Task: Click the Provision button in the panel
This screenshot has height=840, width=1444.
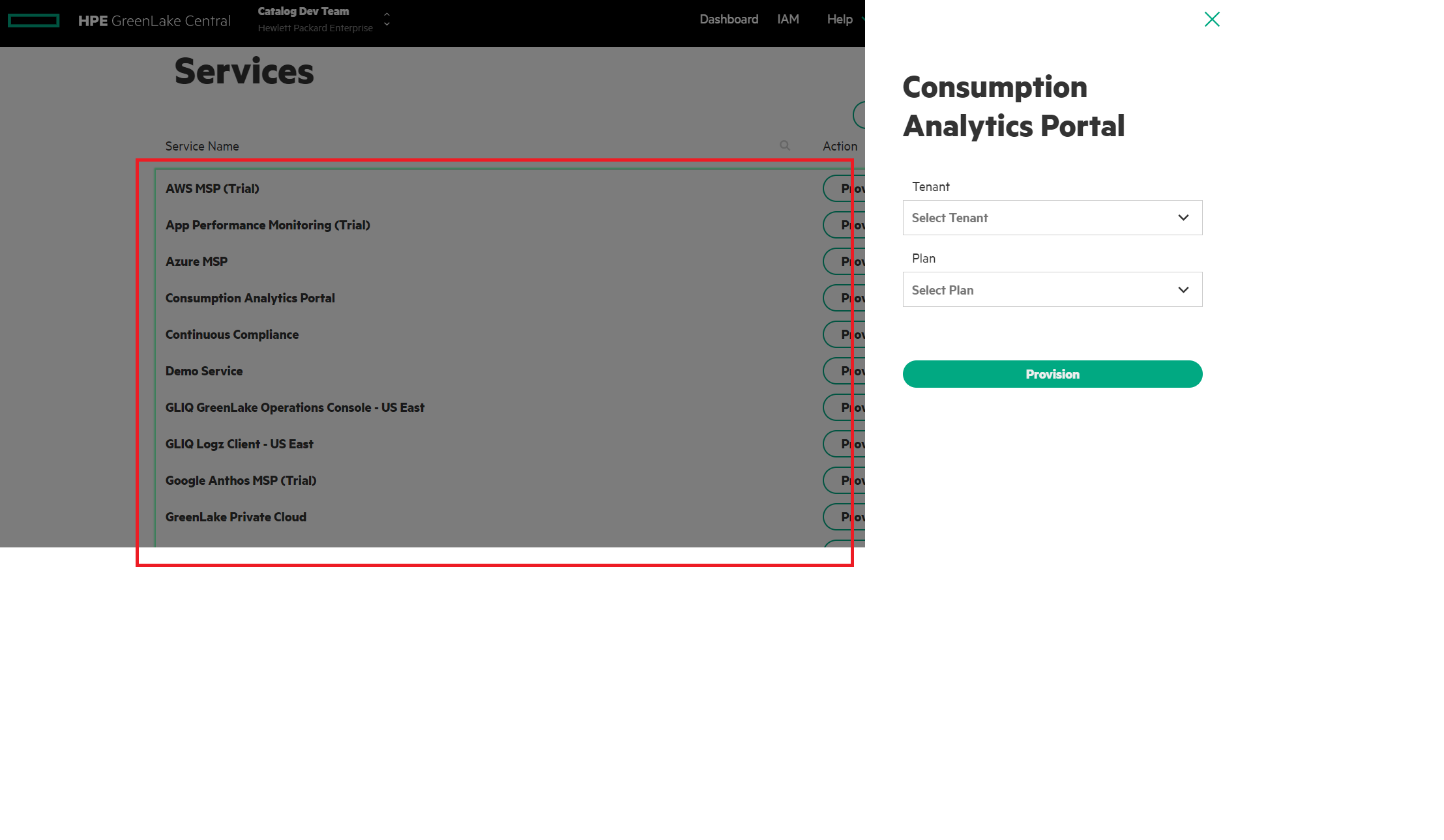Action: pos(1052,373)
